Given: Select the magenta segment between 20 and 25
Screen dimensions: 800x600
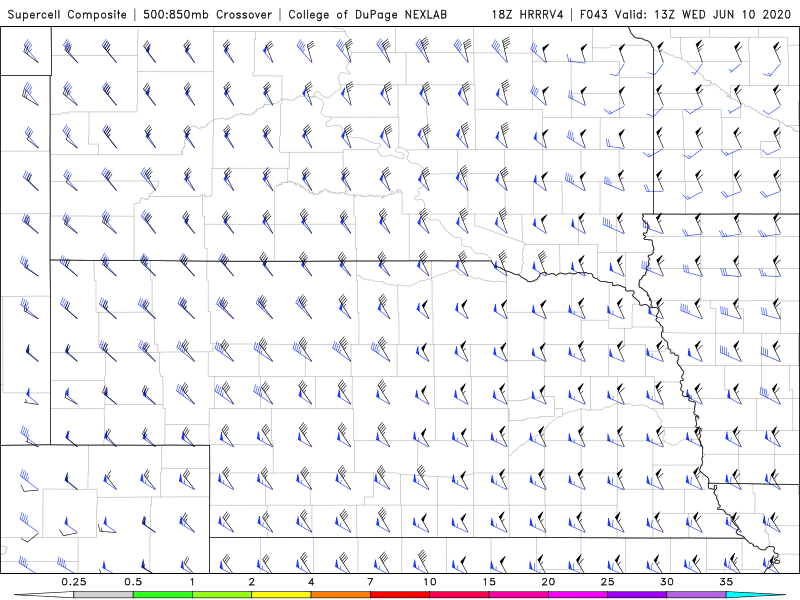Looking at the screenshot, I should click(578, 595).
